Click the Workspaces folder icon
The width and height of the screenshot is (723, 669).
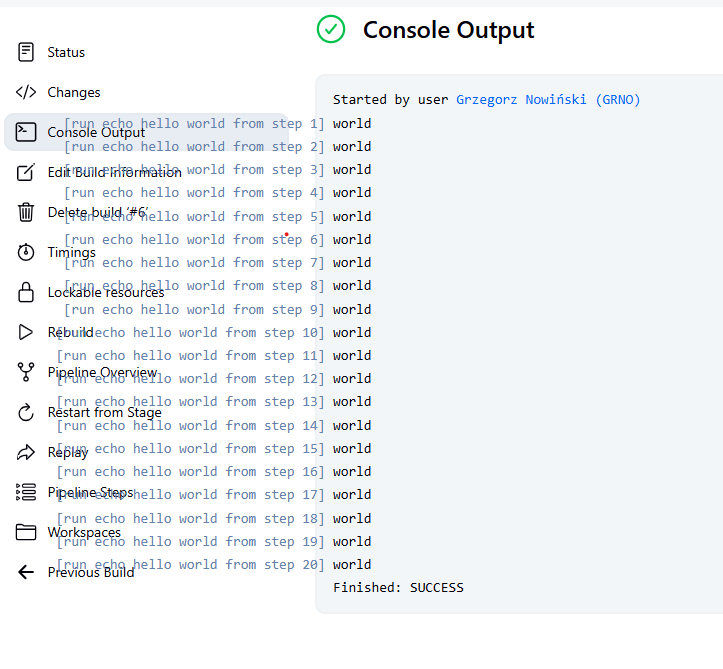tap(26, 532)
